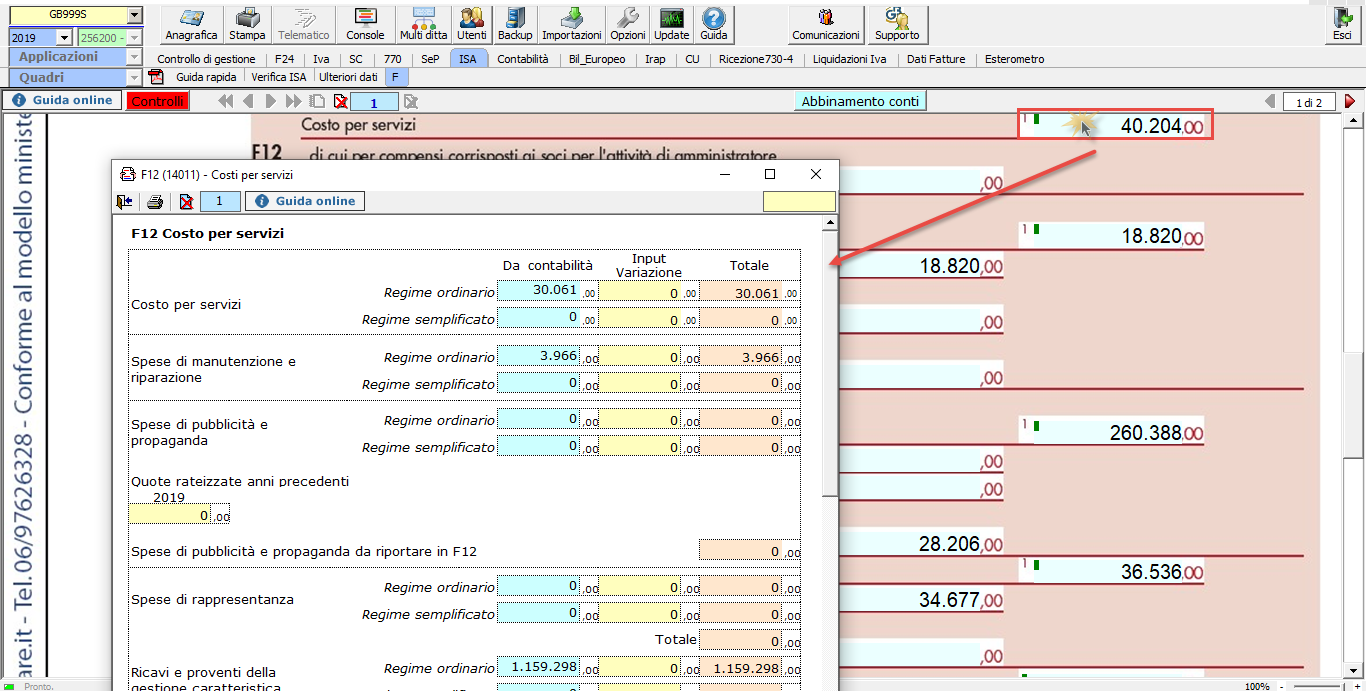Click the red X delete icon in main toolbar

point(341,101)
